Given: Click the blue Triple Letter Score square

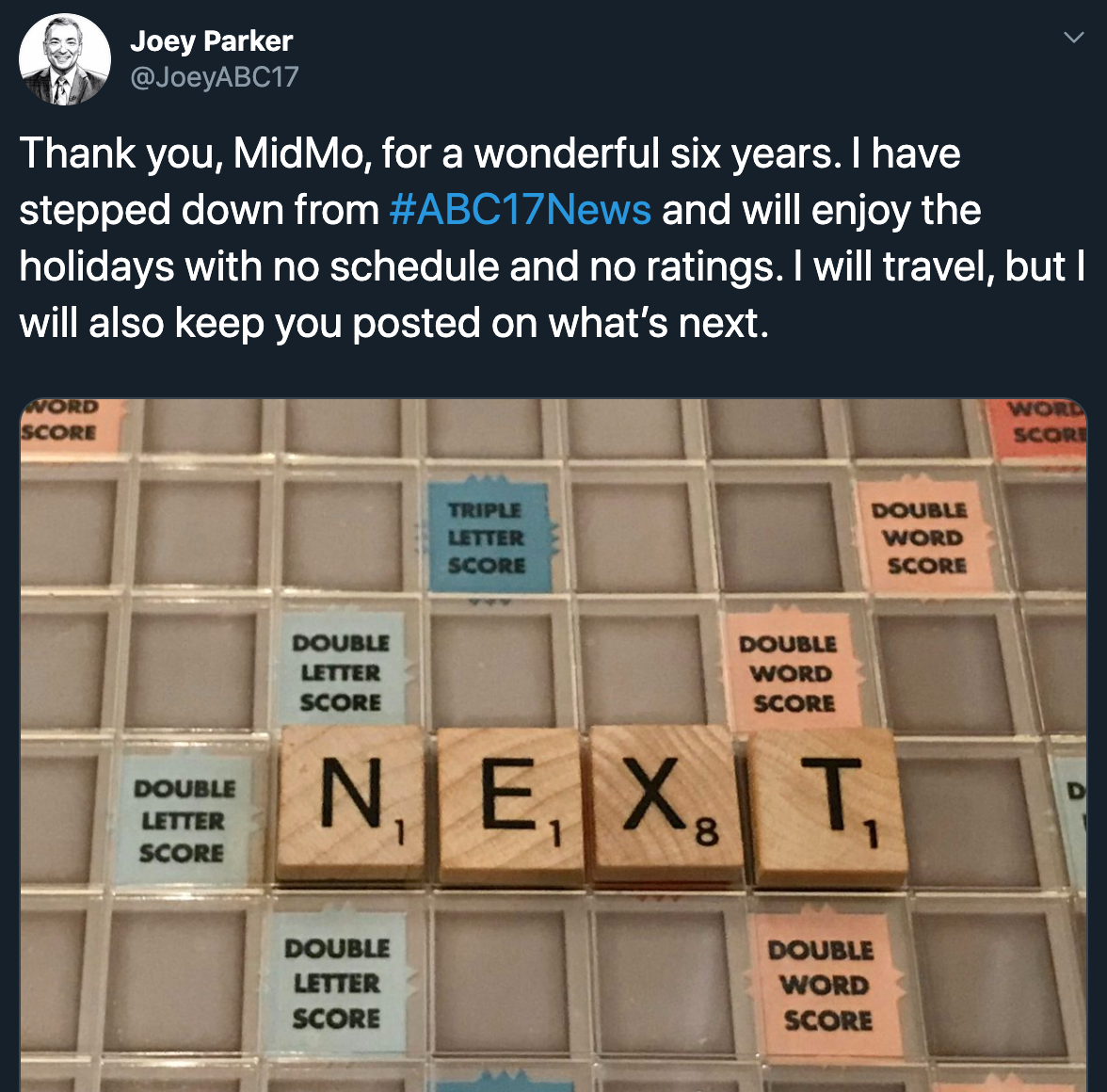Looking at the screenshot, I should (x=489, y=538).
